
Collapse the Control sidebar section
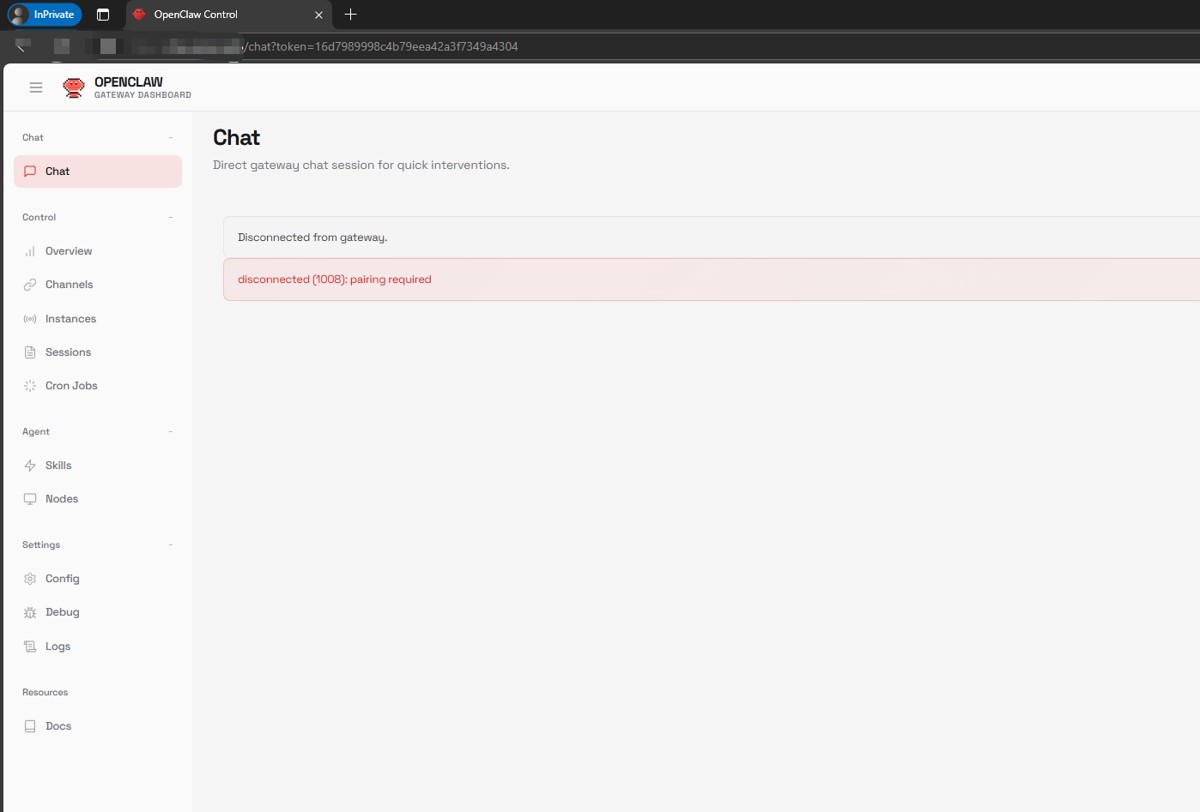click(x=170, y=217)
